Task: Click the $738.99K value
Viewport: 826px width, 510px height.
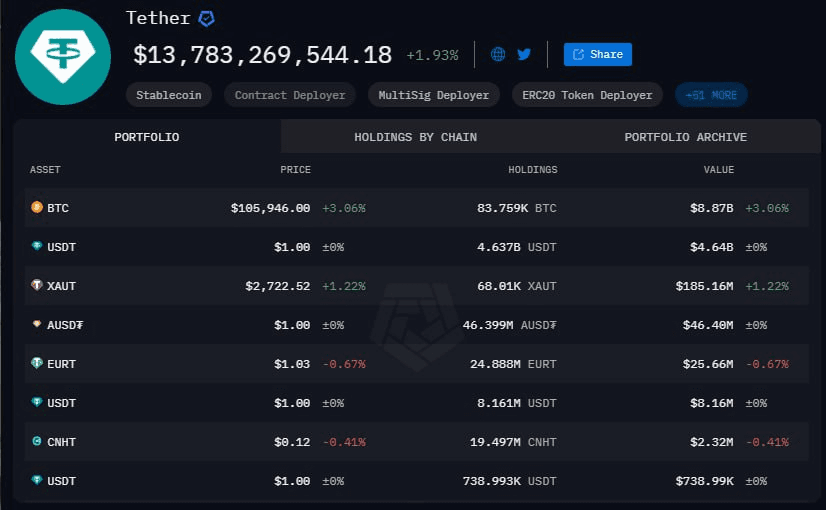Action: point(704,481)
